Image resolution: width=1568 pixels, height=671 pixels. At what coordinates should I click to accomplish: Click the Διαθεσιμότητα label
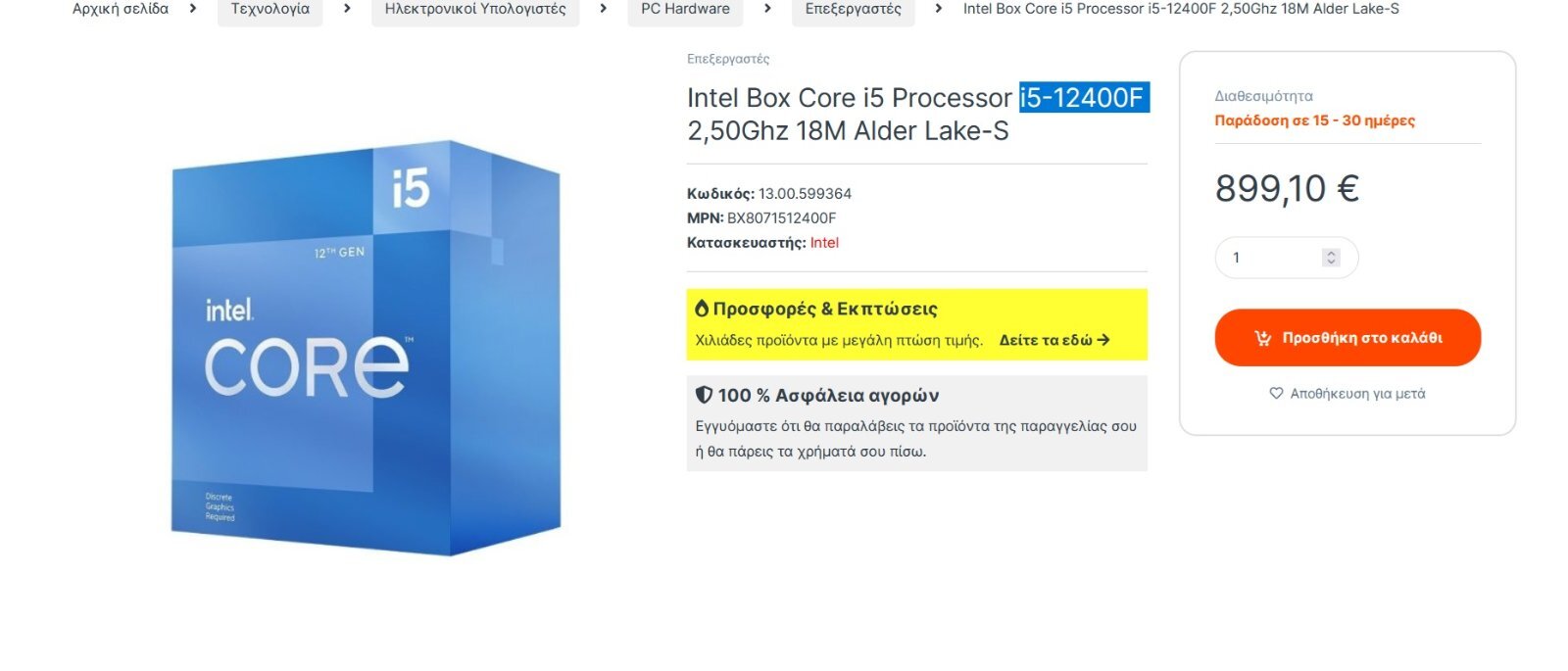pos(1263,96)
